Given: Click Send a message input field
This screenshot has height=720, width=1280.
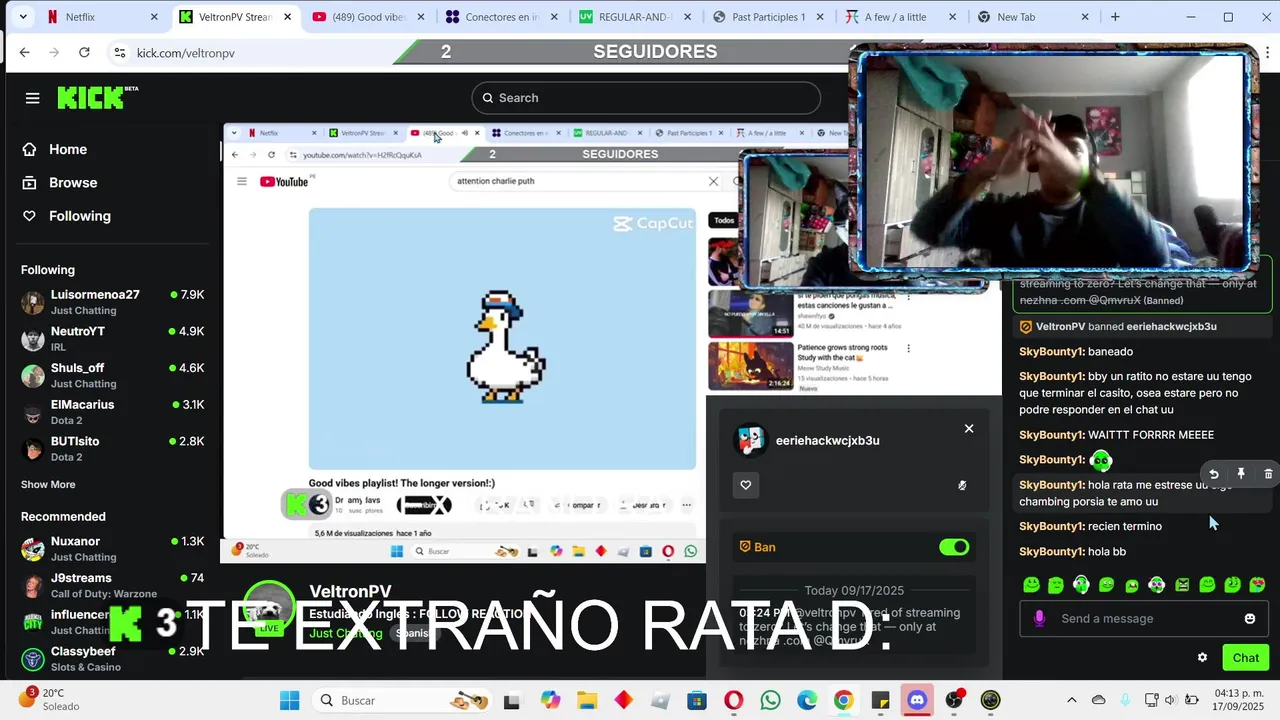Looking at the screenshot, I should [x=1145, y=618].
